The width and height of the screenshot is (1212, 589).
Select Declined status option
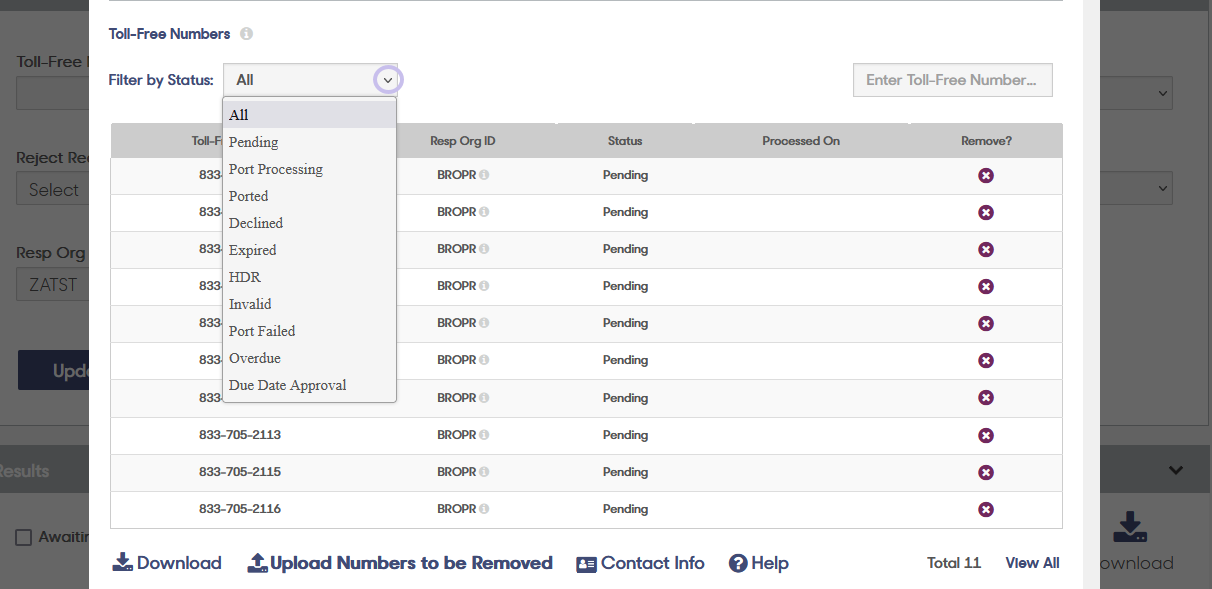(x=255, y=222)
